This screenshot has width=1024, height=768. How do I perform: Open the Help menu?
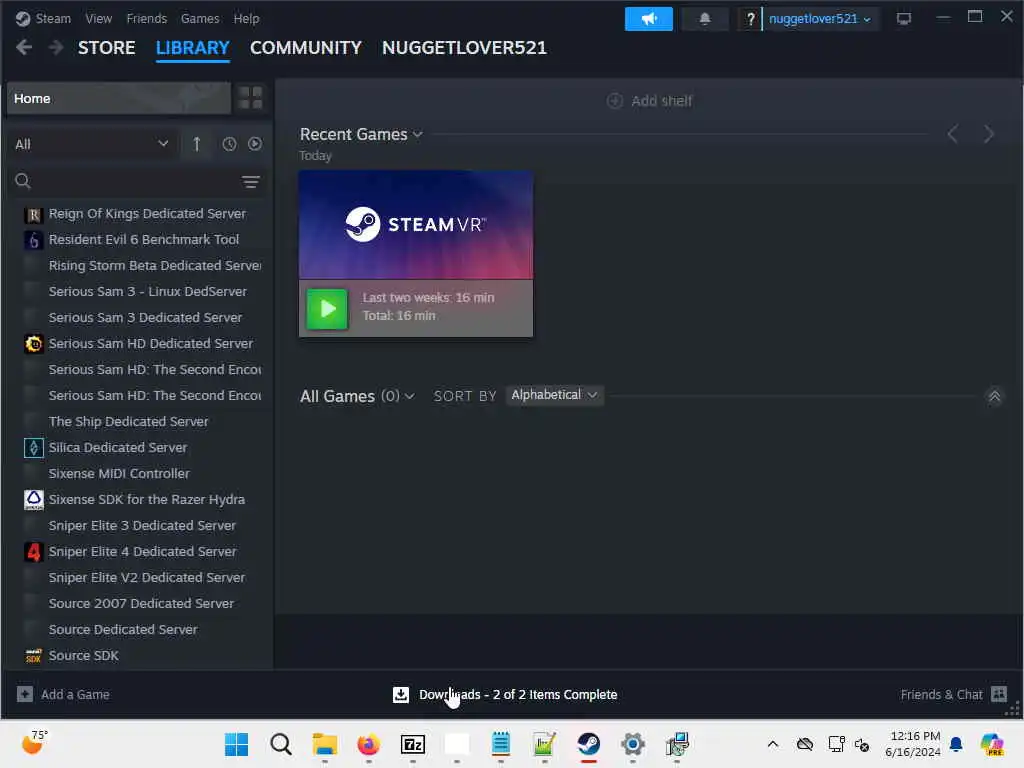(x=246, y=18)
